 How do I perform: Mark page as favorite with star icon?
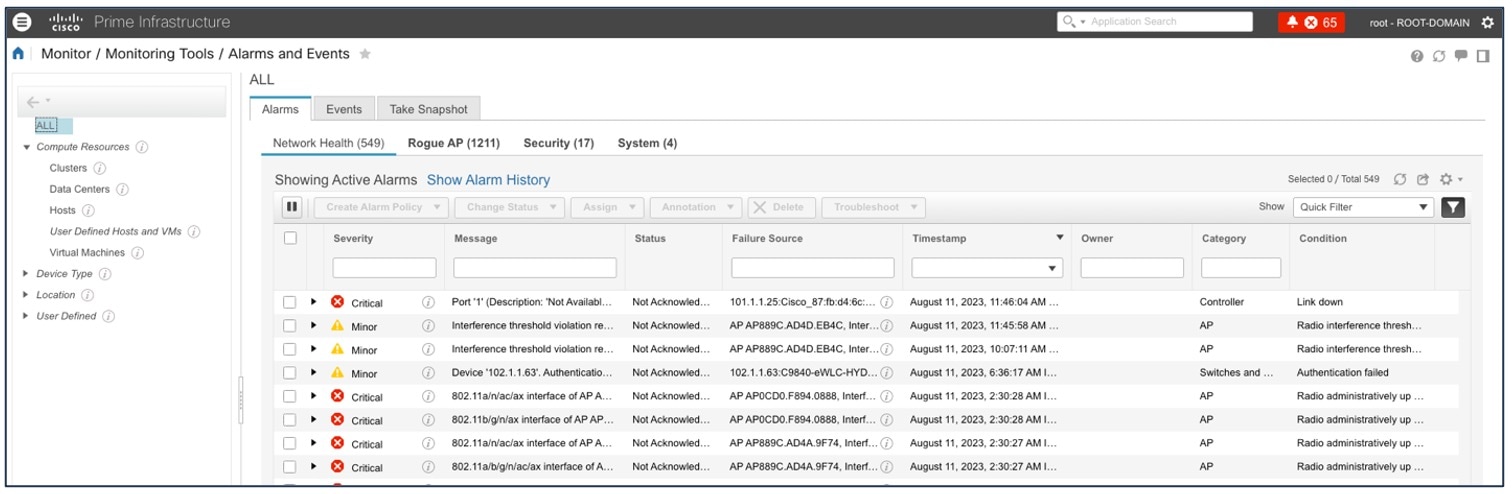point(365,54)
